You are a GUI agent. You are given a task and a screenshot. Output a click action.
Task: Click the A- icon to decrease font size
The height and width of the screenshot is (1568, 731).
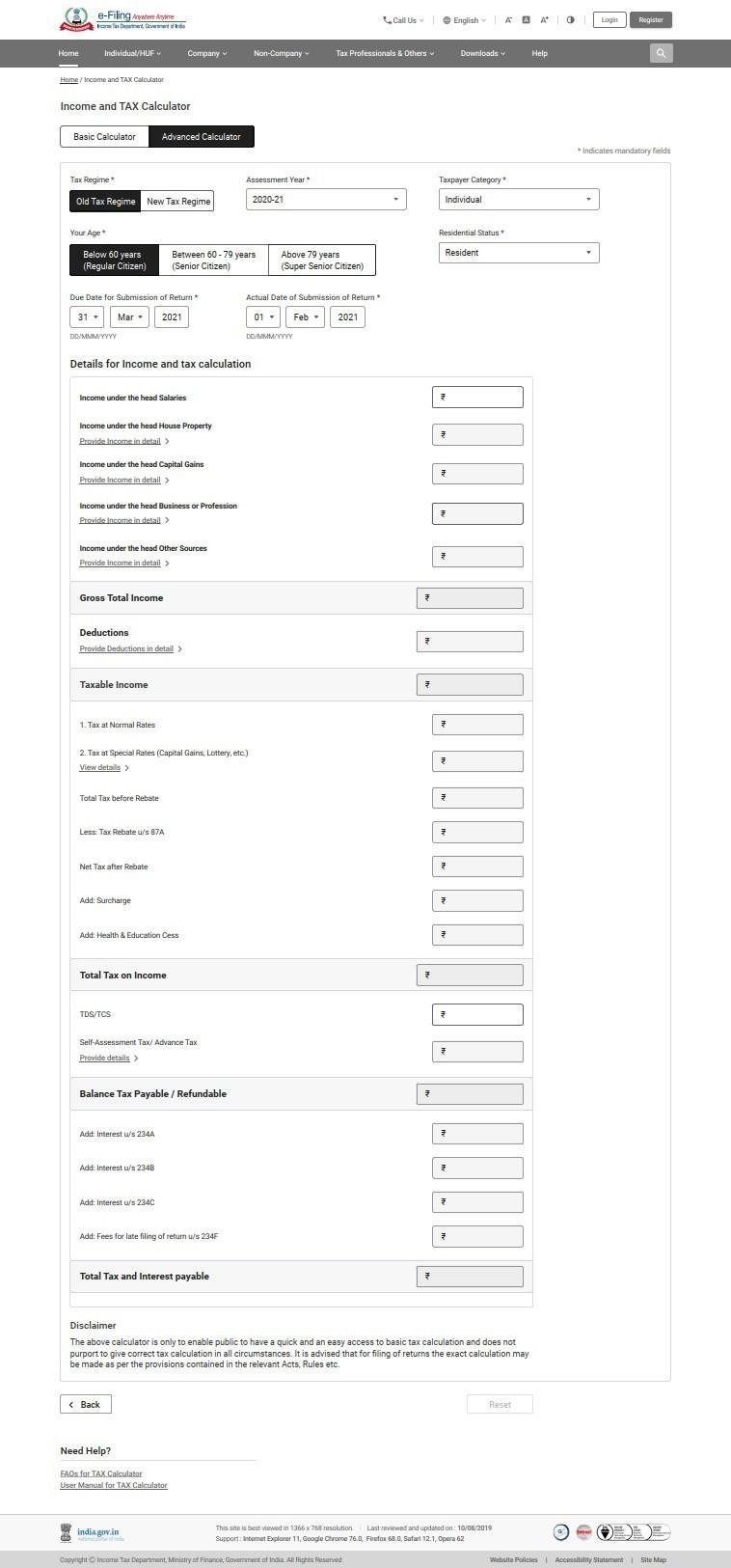pos(507,18)
